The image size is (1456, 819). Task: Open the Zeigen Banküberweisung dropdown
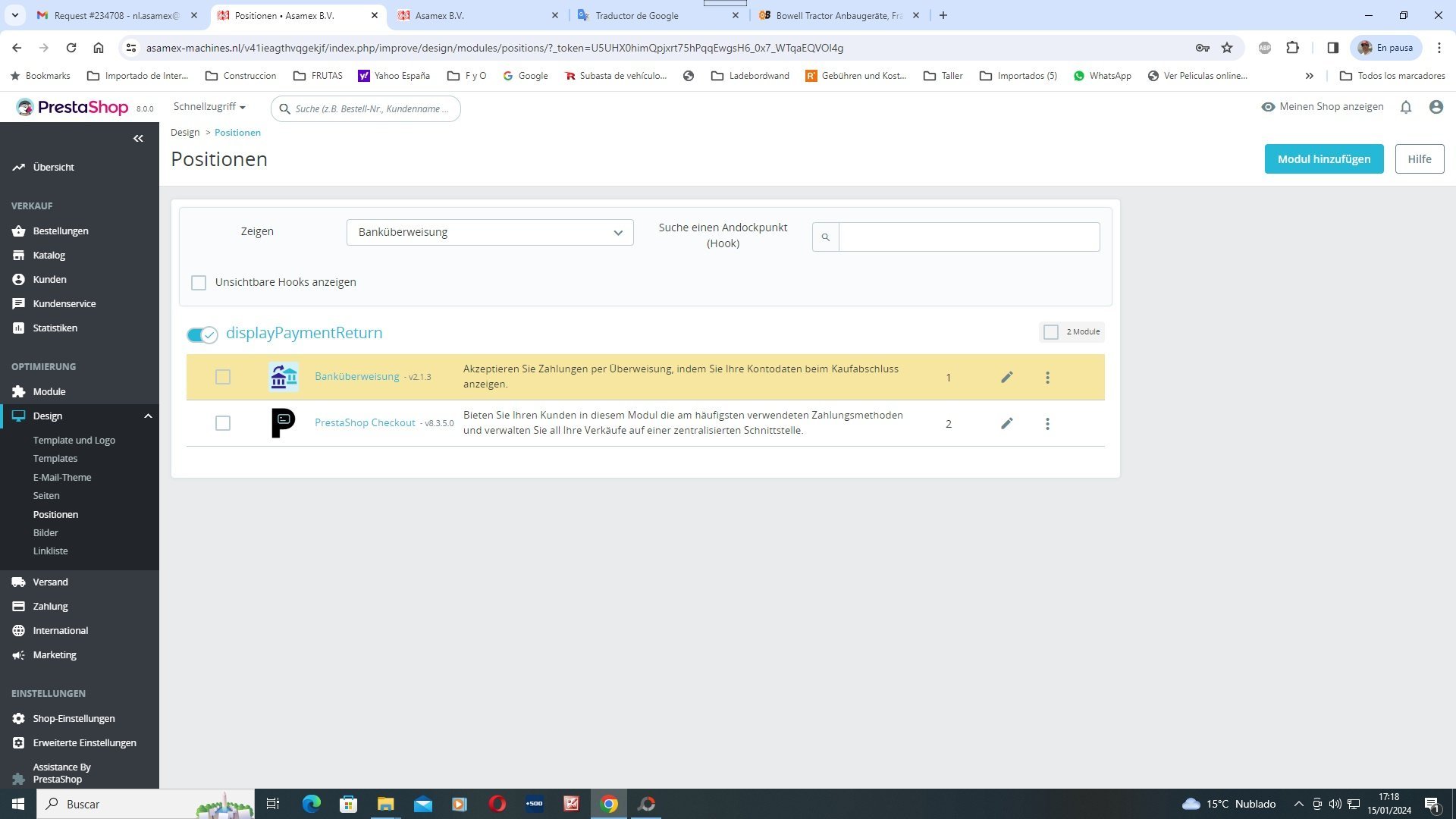point(489,232)
